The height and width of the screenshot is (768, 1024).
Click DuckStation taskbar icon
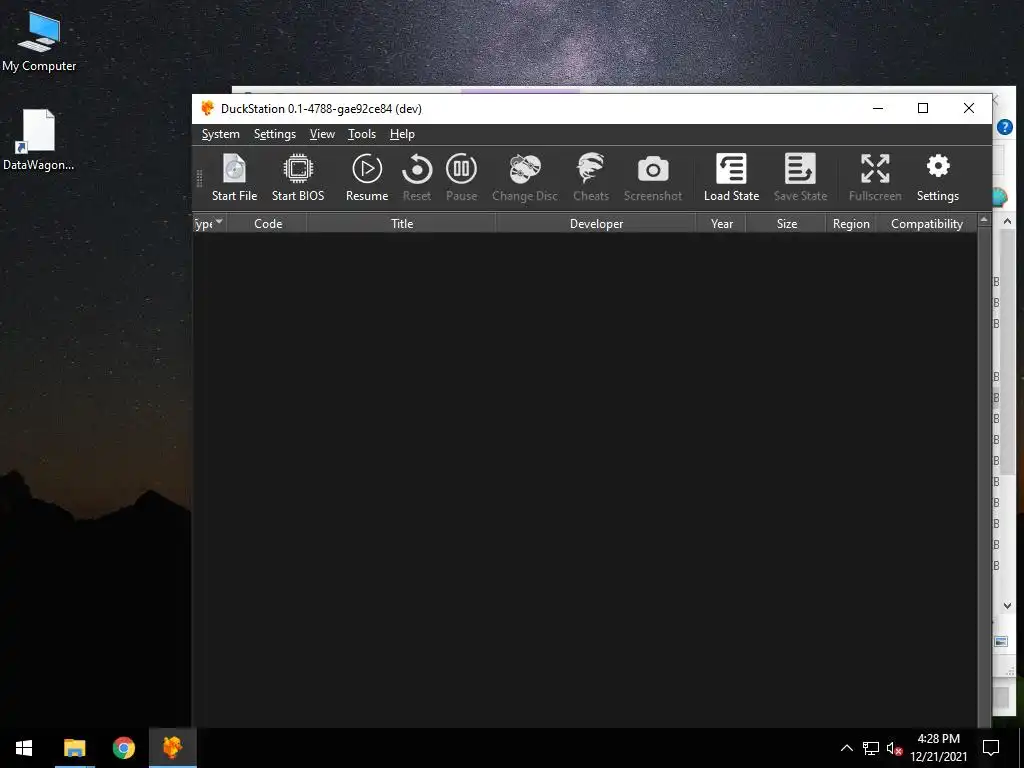click(172, 748)
